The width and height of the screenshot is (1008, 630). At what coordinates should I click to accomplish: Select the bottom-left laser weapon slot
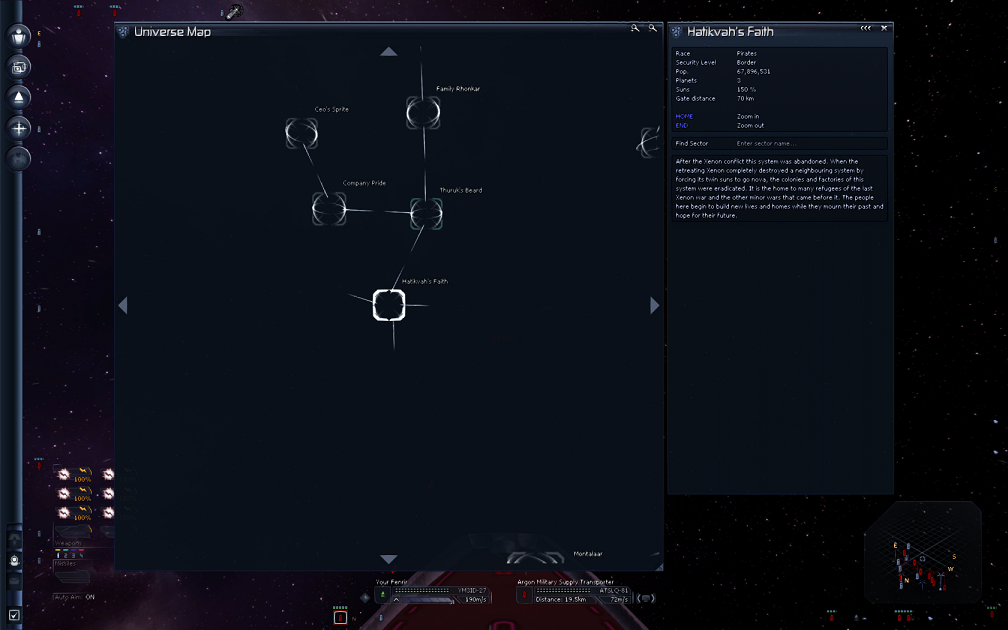coord(73,514)
